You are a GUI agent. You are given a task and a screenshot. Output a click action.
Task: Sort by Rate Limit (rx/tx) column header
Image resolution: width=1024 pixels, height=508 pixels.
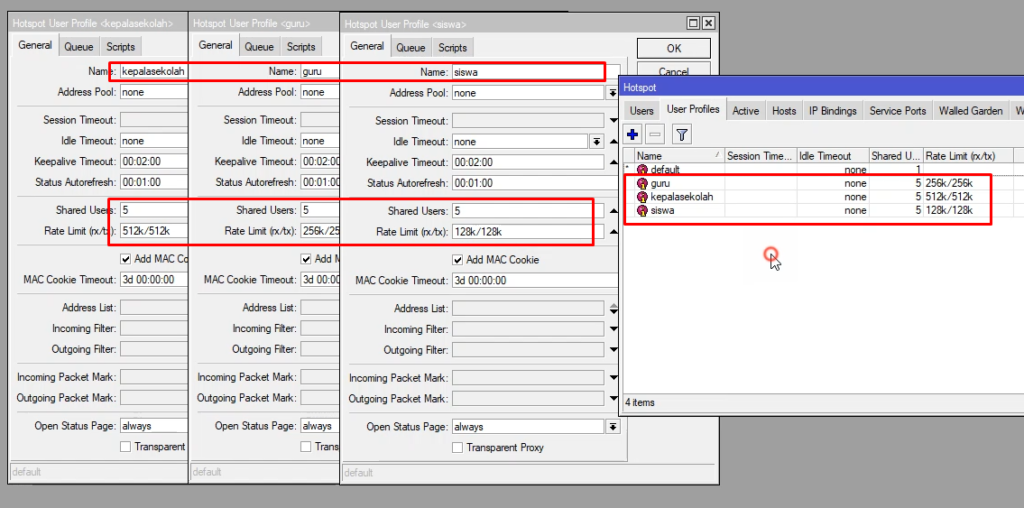point(967,156)
